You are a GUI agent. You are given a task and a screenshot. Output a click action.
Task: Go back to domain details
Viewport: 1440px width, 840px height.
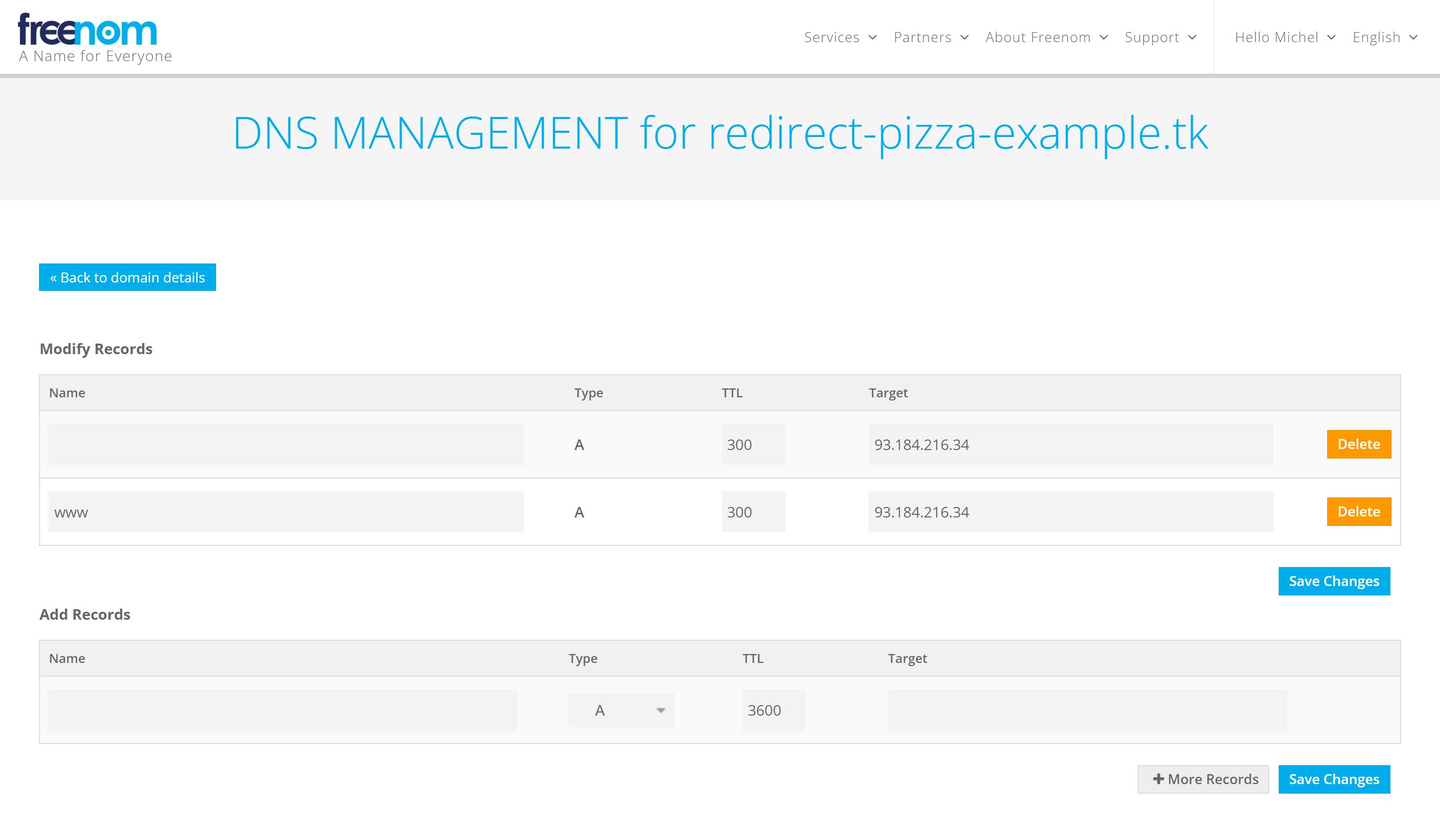(128, 277)
